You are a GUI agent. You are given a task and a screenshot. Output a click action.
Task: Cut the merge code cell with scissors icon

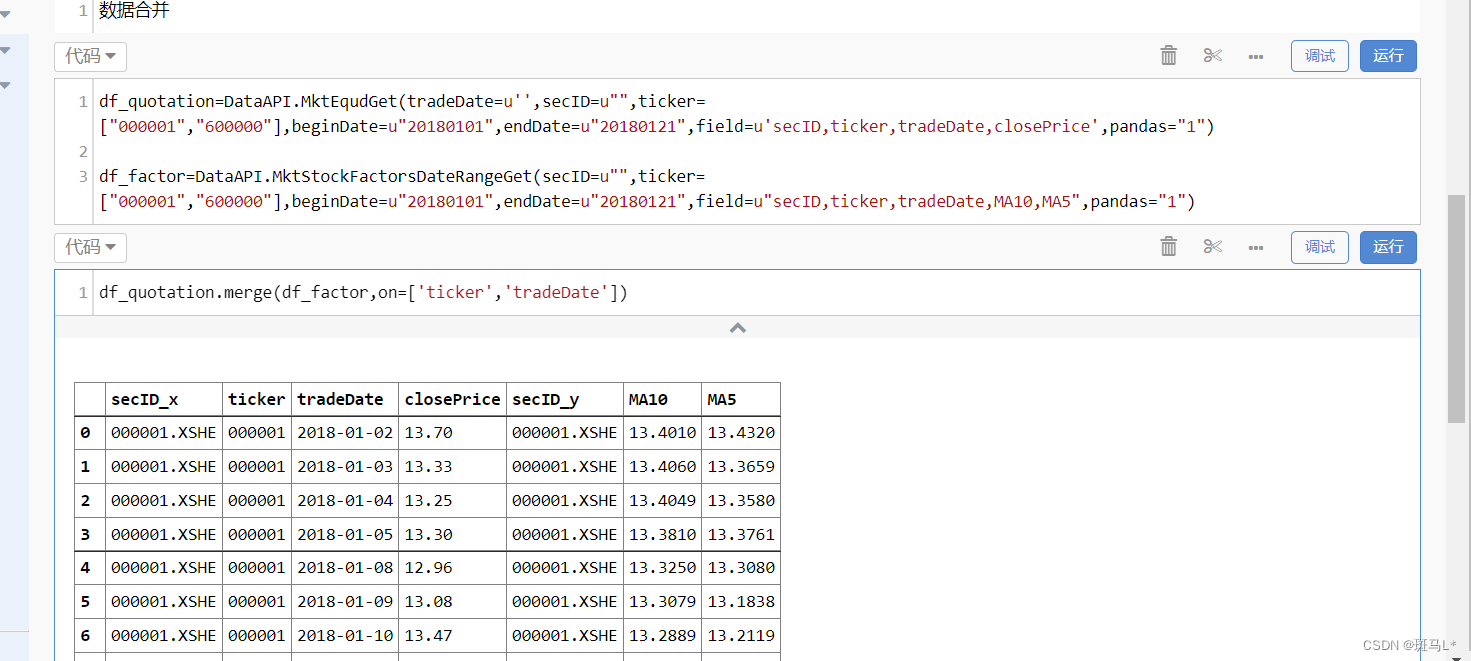[1213, 246]
